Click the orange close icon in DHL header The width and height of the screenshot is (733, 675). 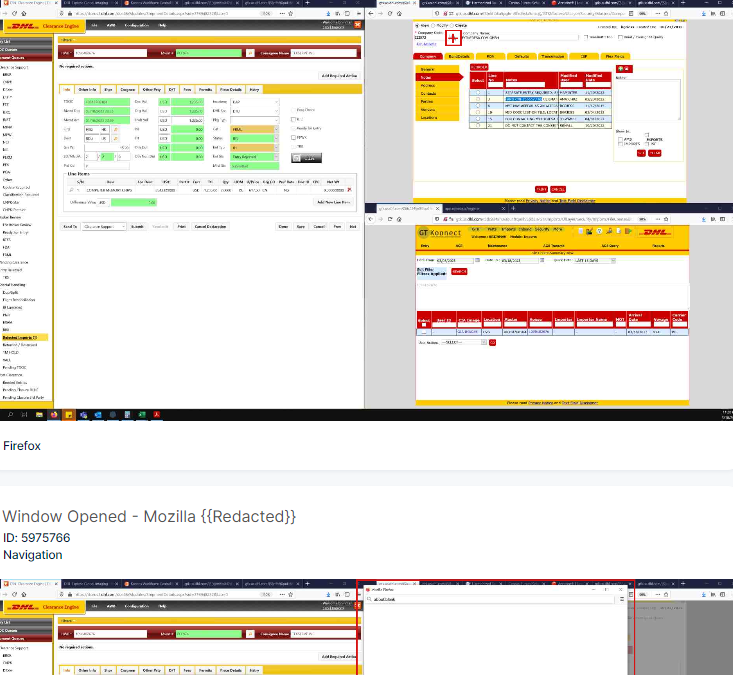coord(355,25)
